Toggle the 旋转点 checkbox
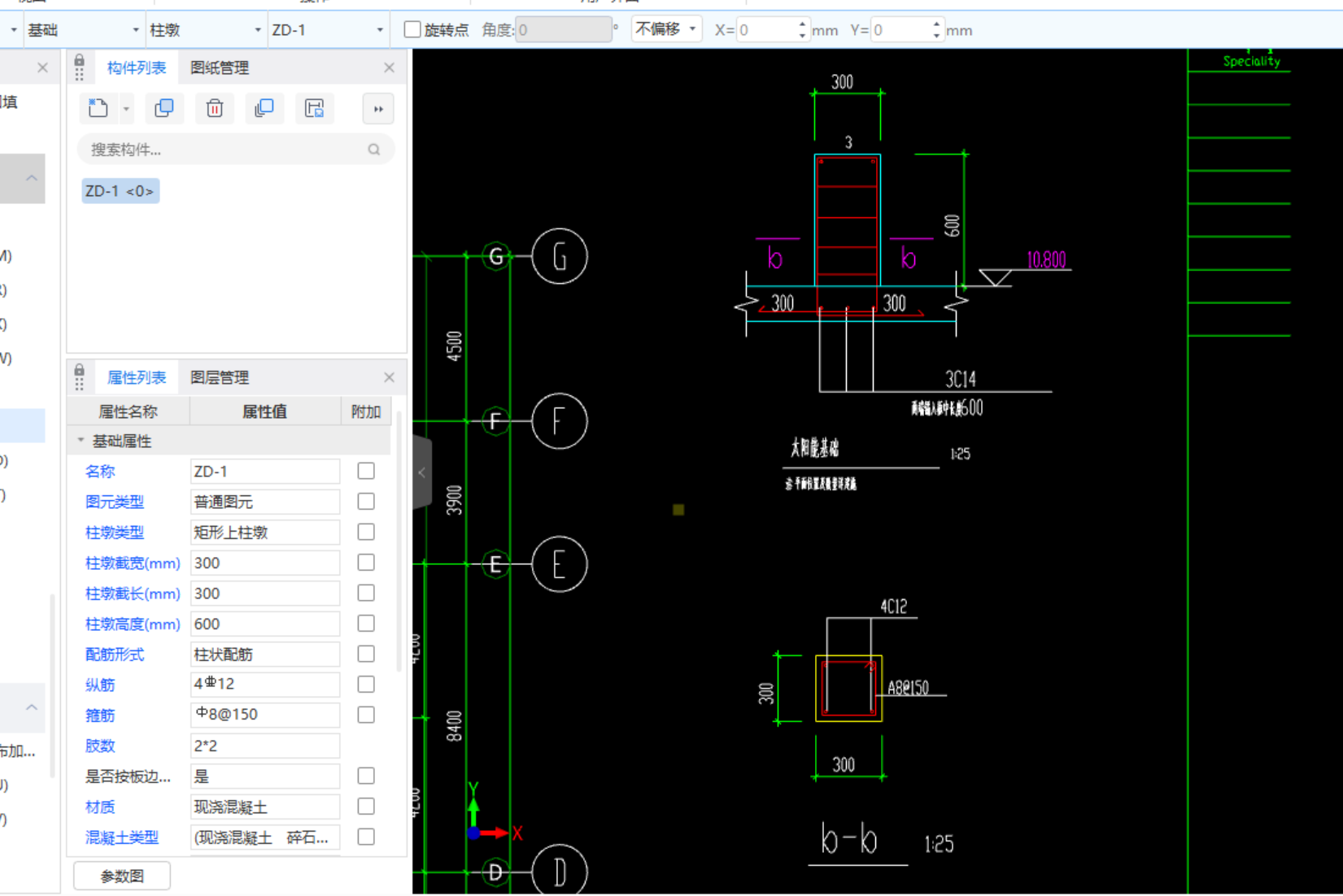The image size is (1343, 896). click(x=412, y=30)
